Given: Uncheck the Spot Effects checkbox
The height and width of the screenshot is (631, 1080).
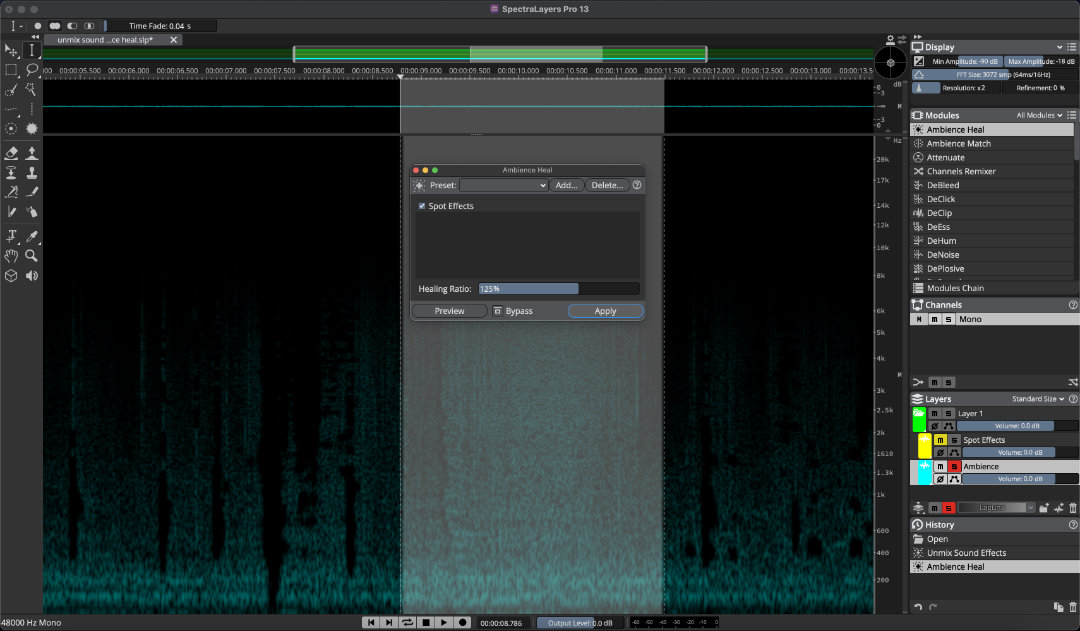Looking at the screenshot, I should [422, 206].
